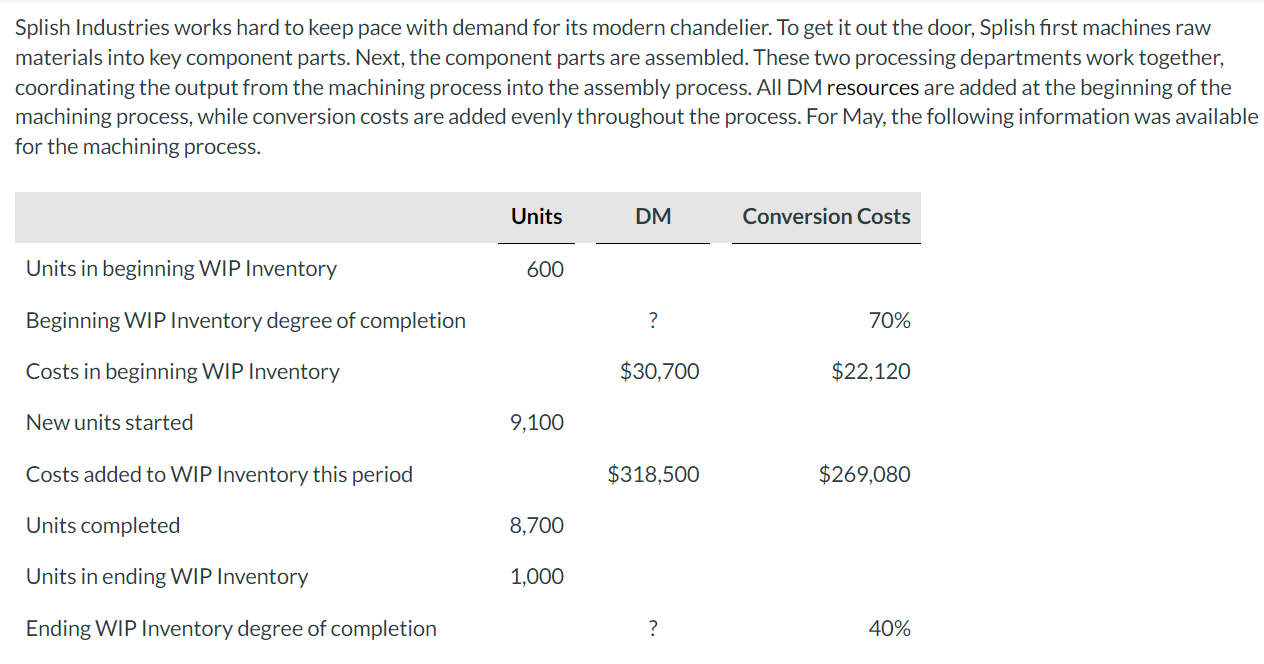Select the 9,100 new units started value
The image size is (1264, 664).
(x=537, y=423)
